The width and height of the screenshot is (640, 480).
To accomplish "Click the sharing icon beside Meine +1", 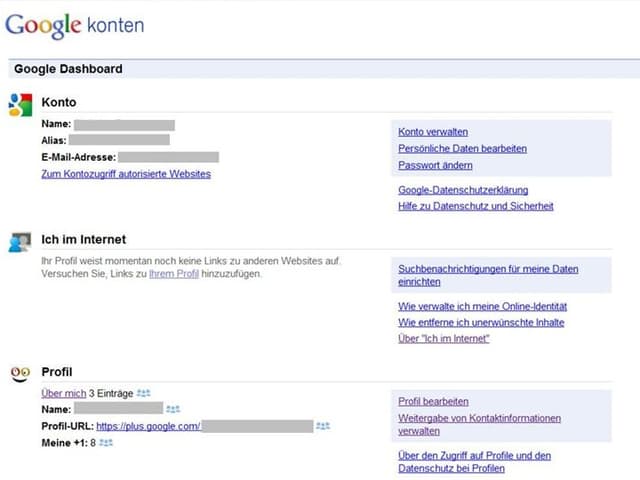I will 106,442.
